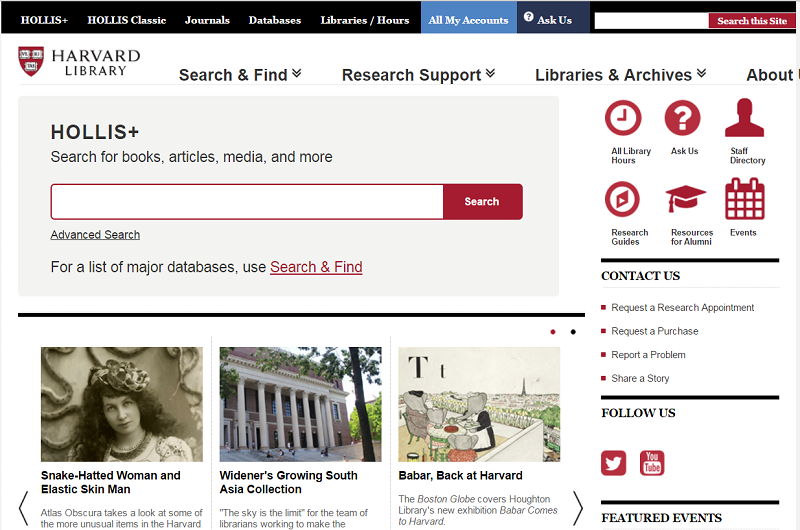Screen dimensions: 800x530
Task: Open Share a Story link
Action: pyautogui.click(x=640, y=378)
